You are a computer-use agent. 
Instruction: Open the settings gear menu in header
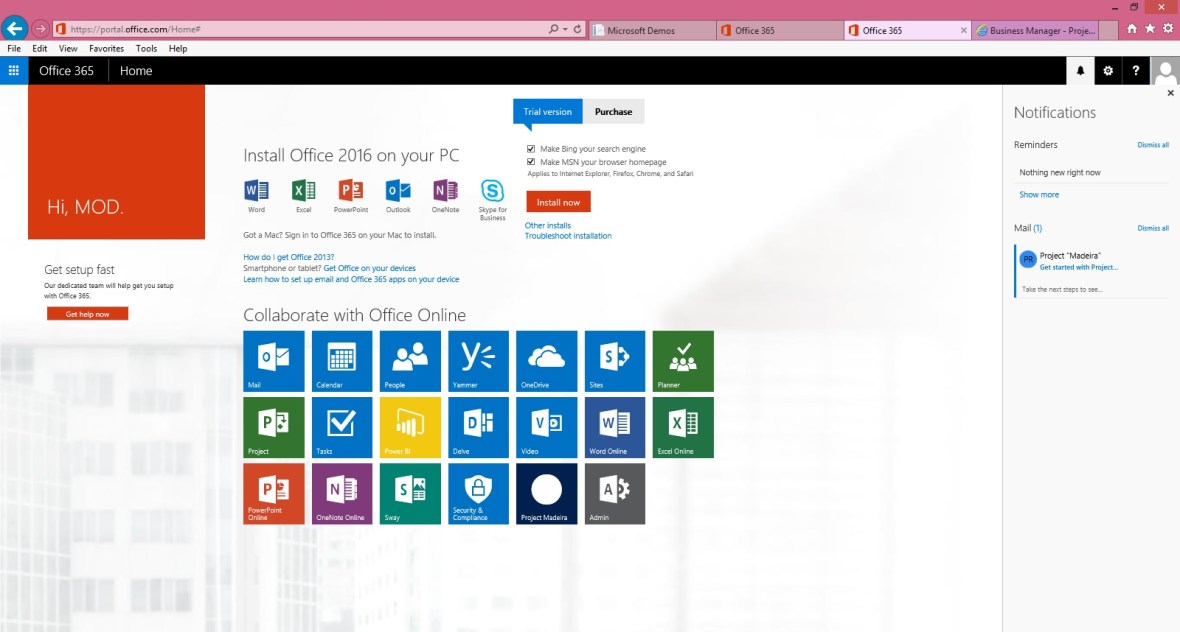[x=1108, y=71]
